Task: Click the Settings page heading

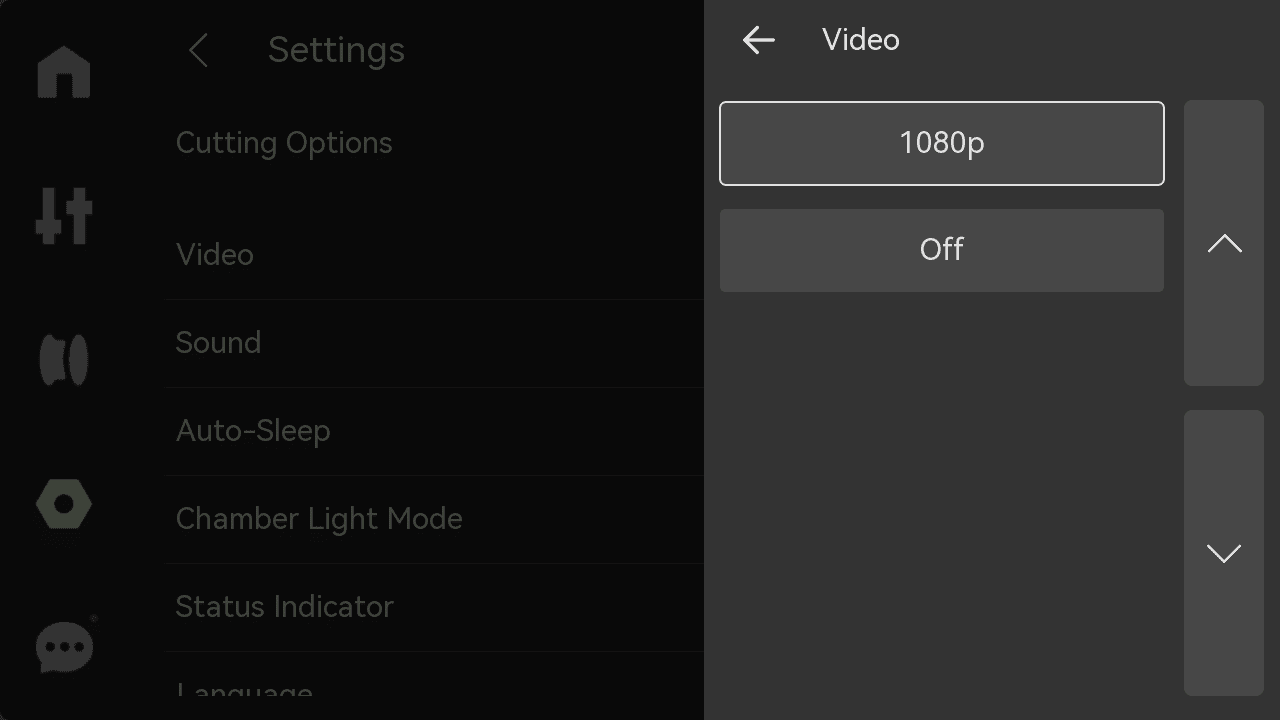Action: tap(336, 50)
